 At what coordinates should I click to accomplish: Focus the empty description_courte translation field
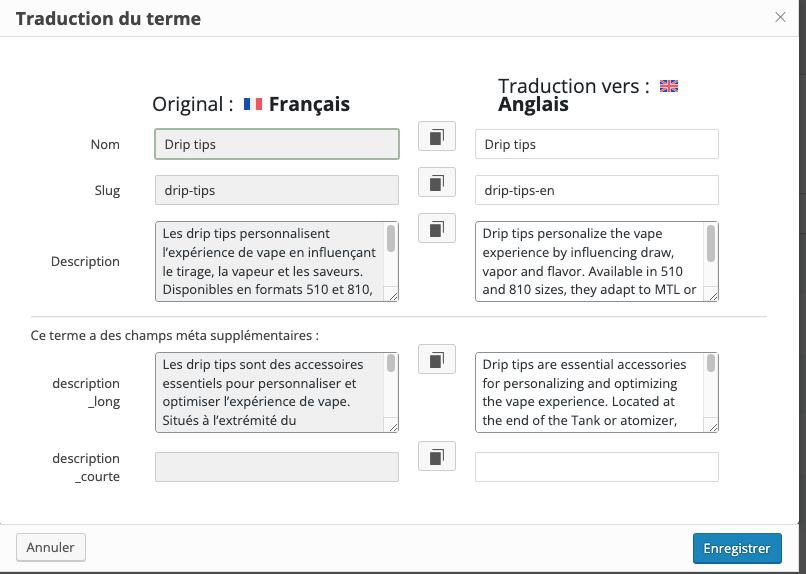596,467
